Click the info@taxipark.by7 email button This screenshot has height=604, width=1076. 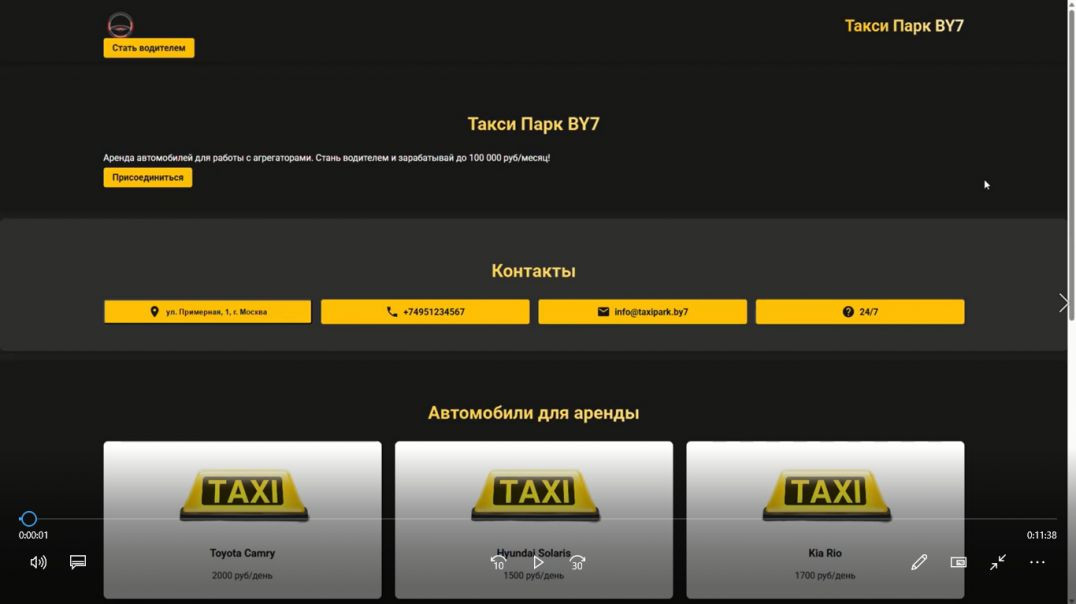click(x=642, y=312)
